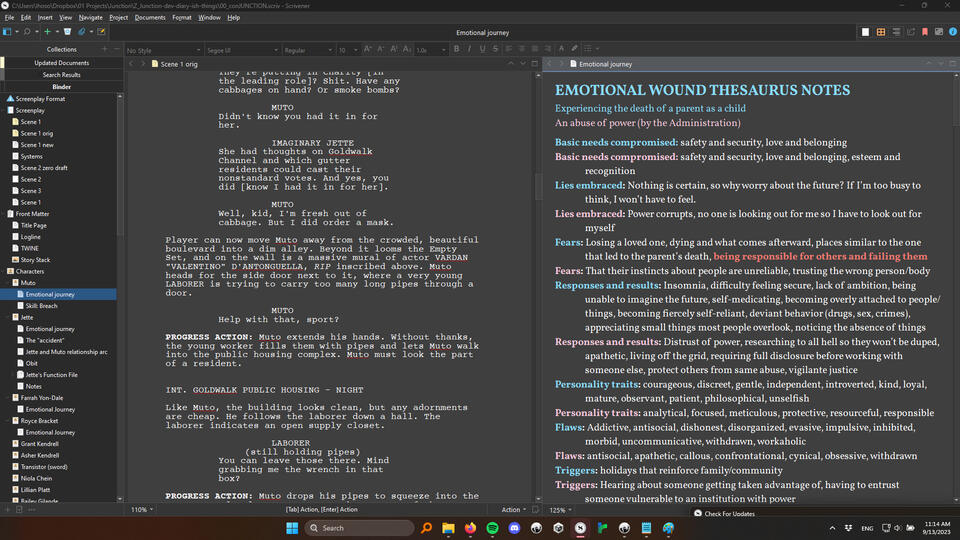
Task: Open Firefox from the taskbar
Action: click(x=470, y=528)
